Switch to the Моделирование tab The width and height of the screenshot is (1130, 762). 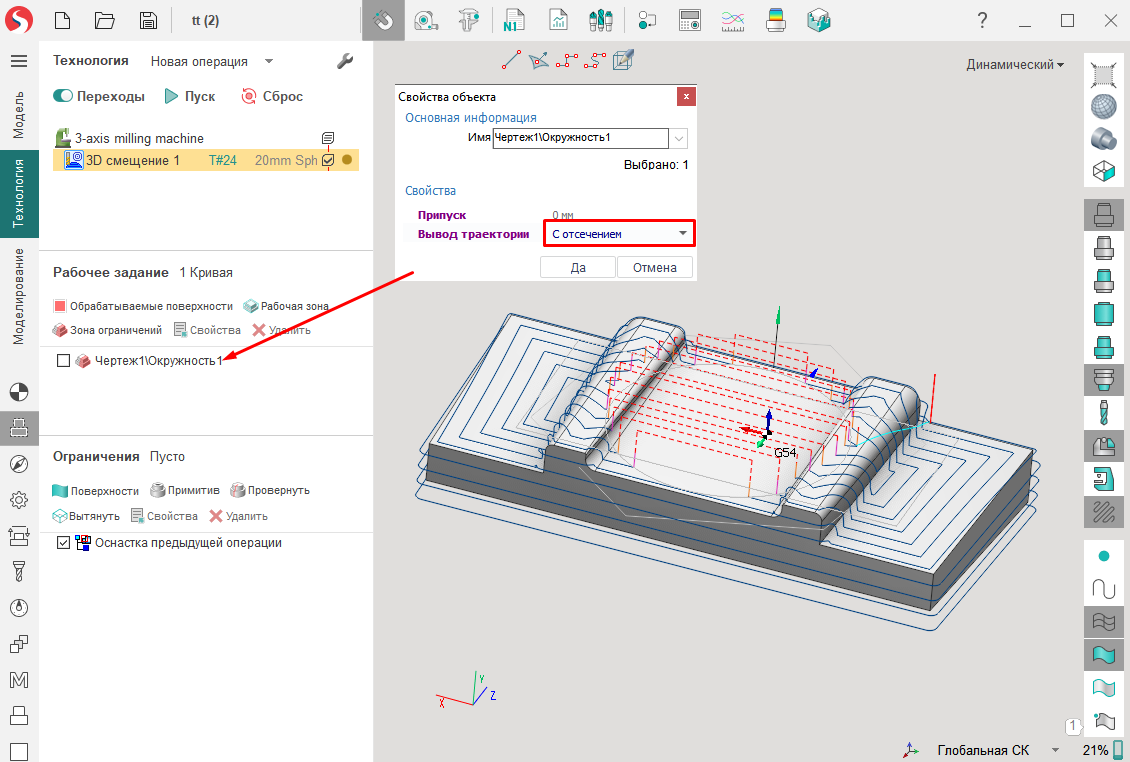19,296
